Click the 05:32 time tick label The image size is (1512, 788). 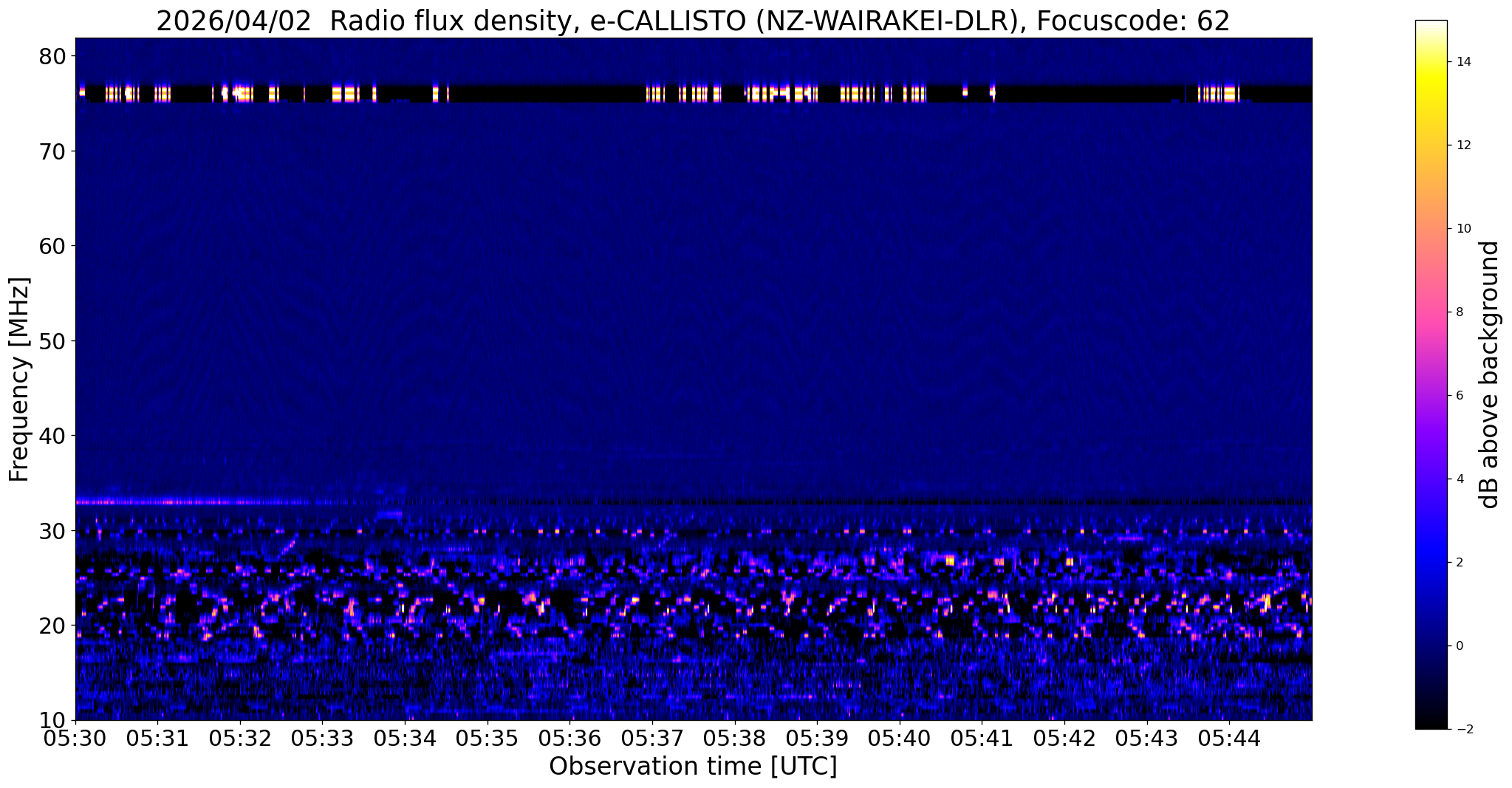coord(240,739)
